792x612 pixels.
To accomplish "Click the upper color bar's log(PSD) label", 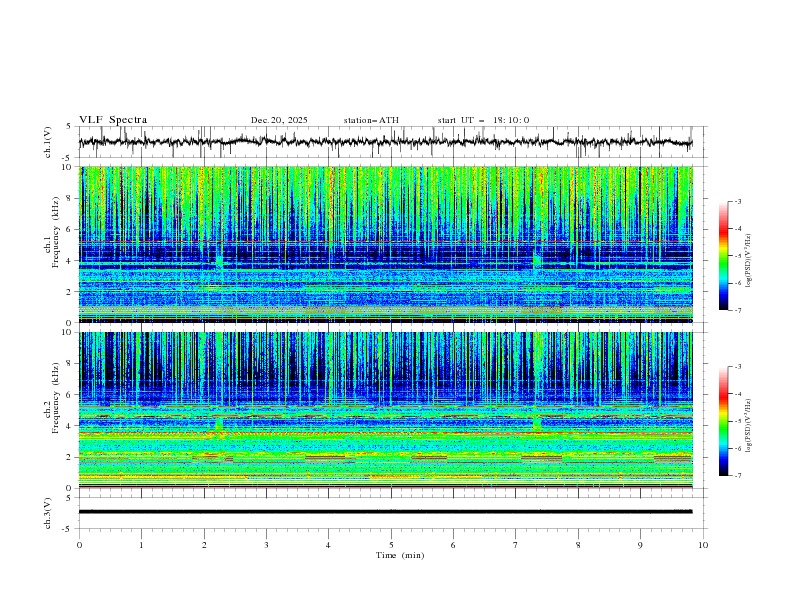I will coord(748,260).
